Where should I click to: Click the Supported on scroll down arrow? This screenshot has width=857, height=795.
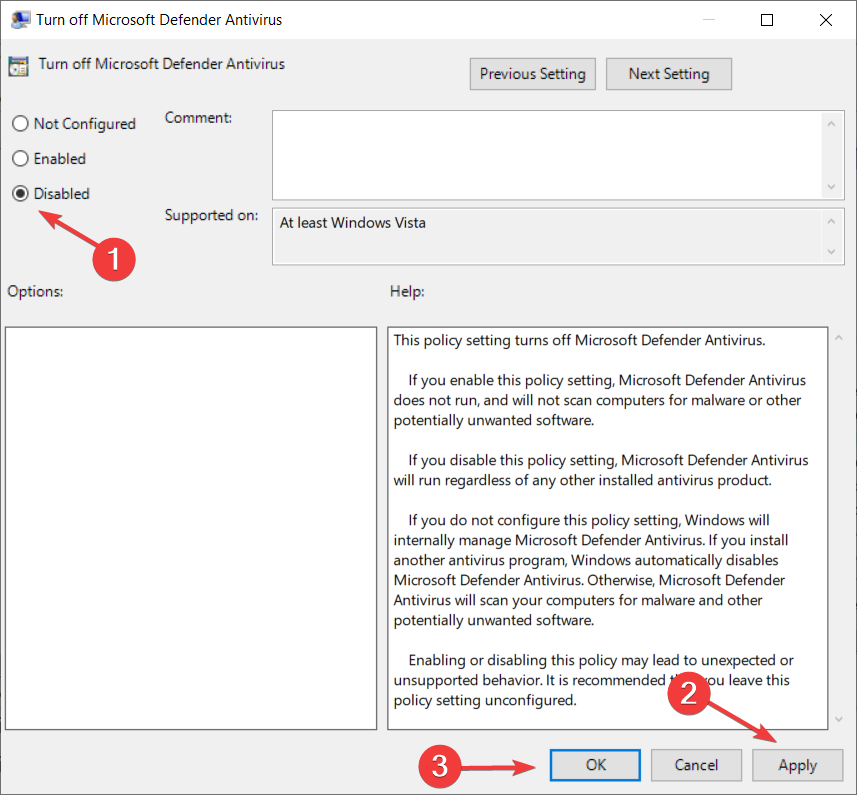[x=831, y=252]
